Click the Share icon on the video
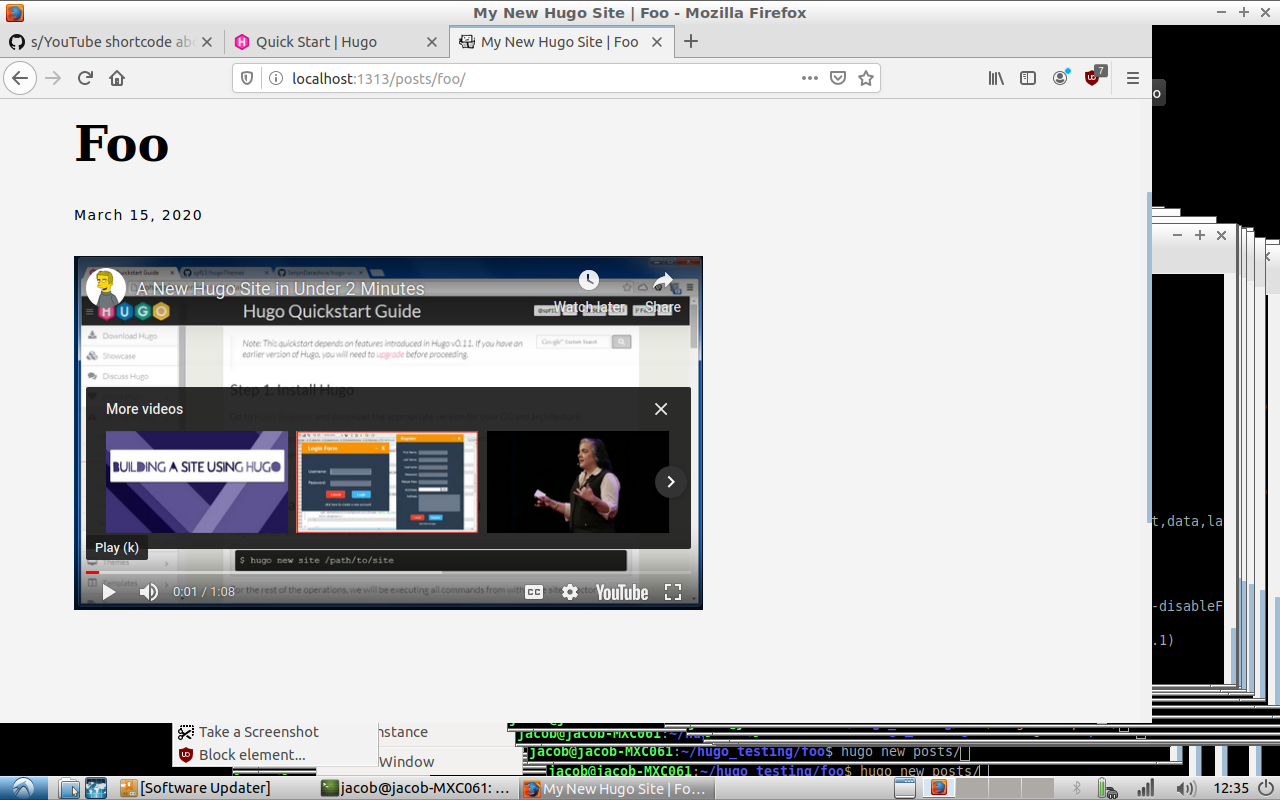This screenshot has width=1280, height=800. pos(663,291)
